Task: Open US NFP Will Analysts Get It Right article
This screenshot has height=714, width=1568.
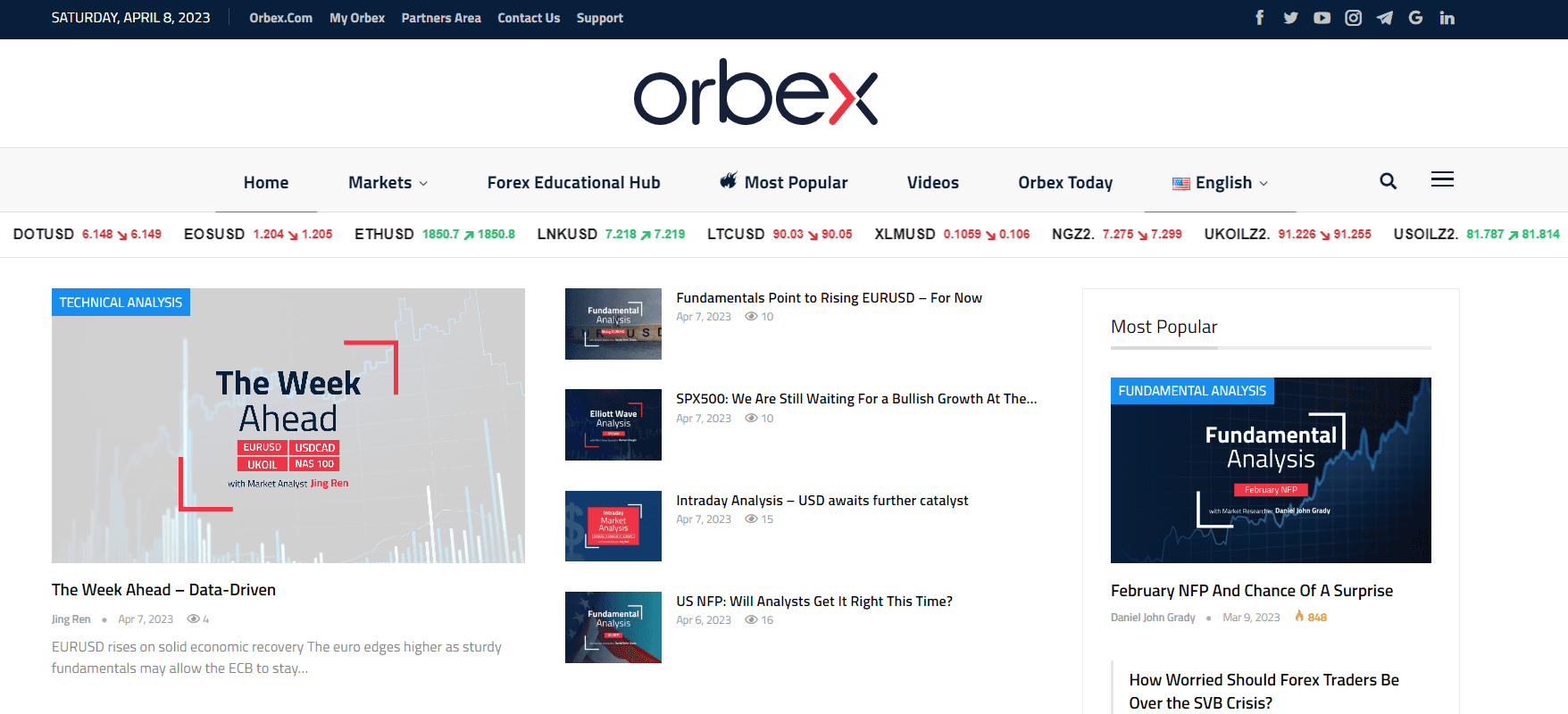Action: [814, 602]
